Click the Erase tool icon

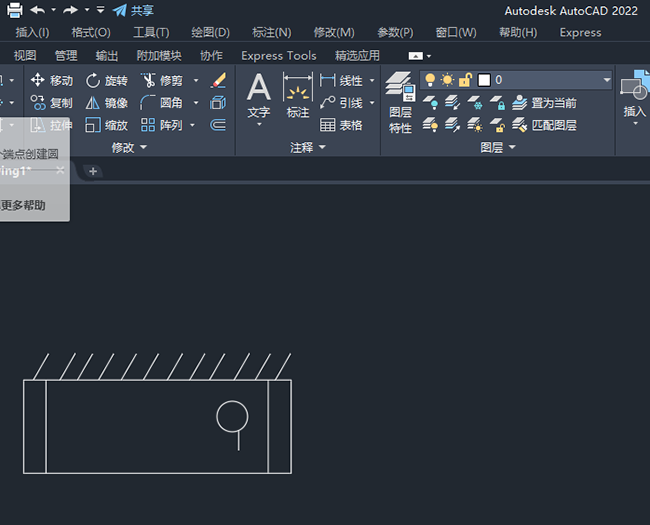coord(218,80)
